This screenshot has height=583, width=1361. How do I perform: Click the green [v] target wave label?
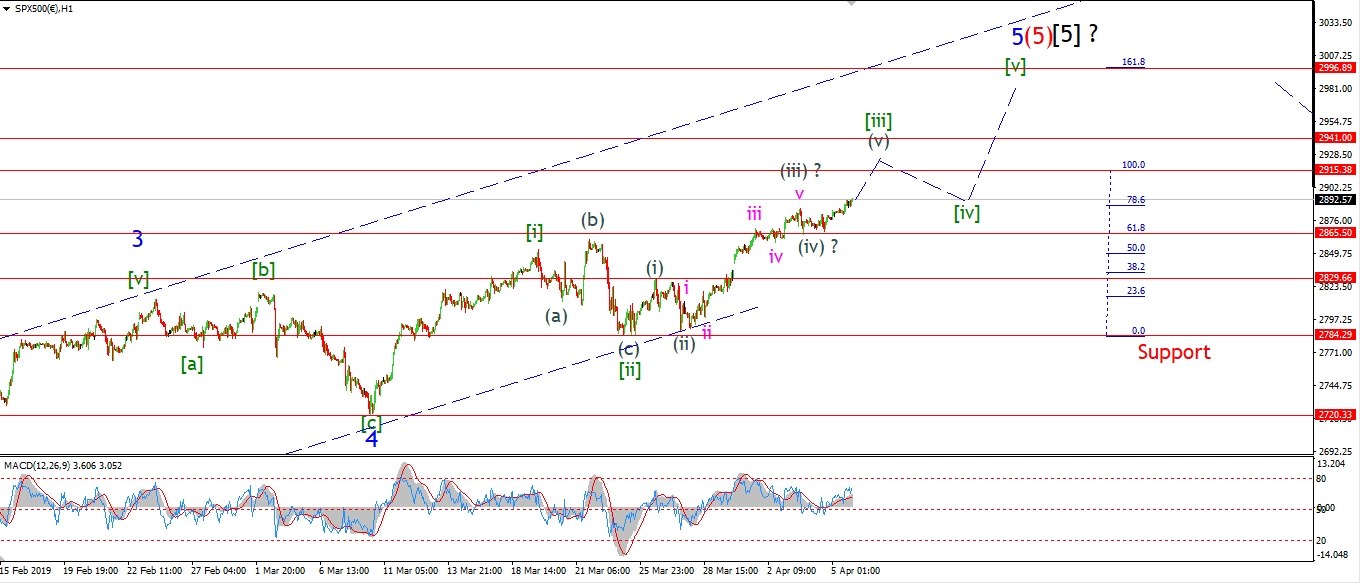(1015, 66)
